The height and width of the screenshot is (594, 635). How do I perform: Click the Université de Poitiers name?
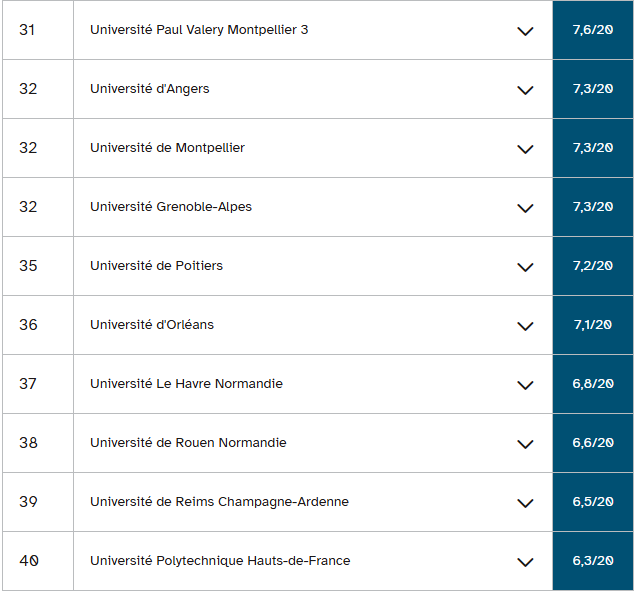click(156, 266)
